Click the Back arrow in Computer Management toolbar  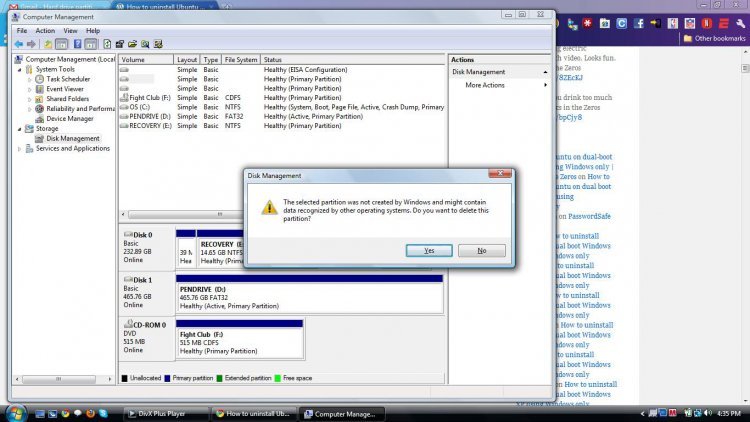pyautogui.click(x=18, y=44)
